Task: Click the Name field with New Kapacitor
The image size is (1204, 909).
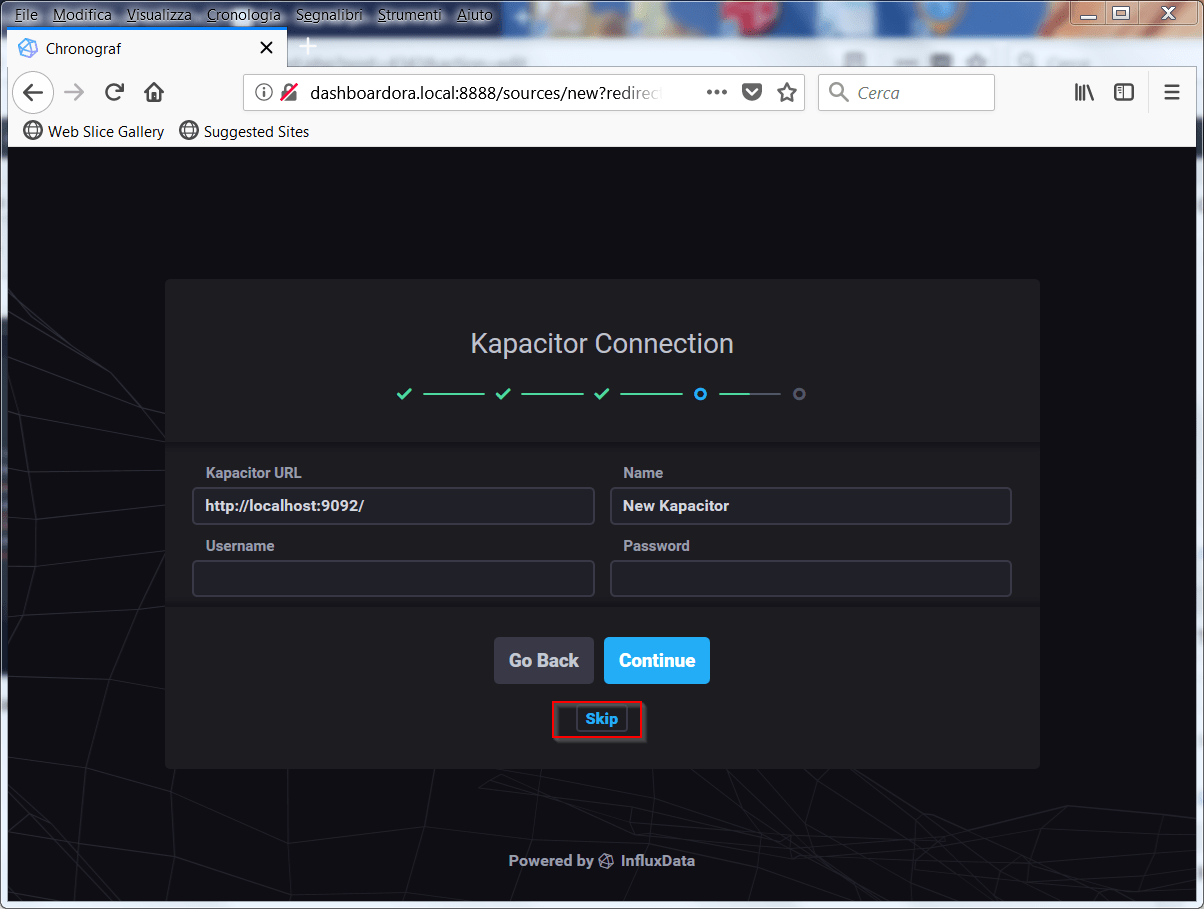Action: tap(811, 506)
